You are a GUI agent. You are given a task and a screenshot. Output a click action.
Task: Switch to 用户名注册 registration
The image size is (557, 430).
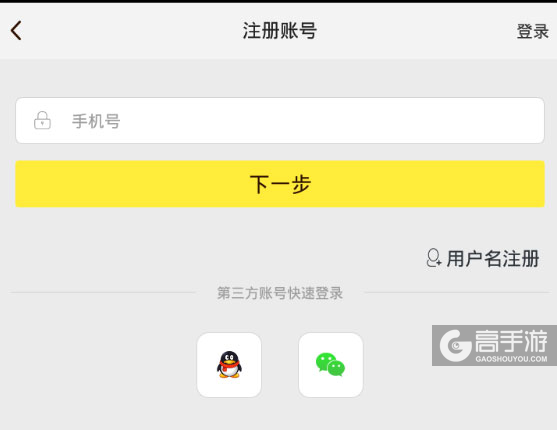tap(493, 258)
